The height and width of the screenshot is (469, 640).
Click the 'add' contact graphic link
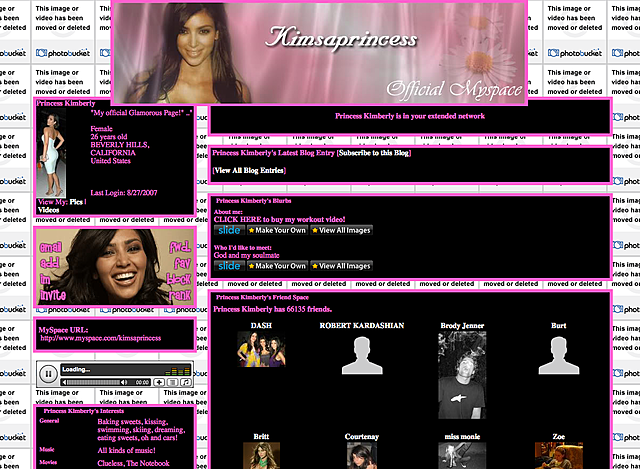49,263
